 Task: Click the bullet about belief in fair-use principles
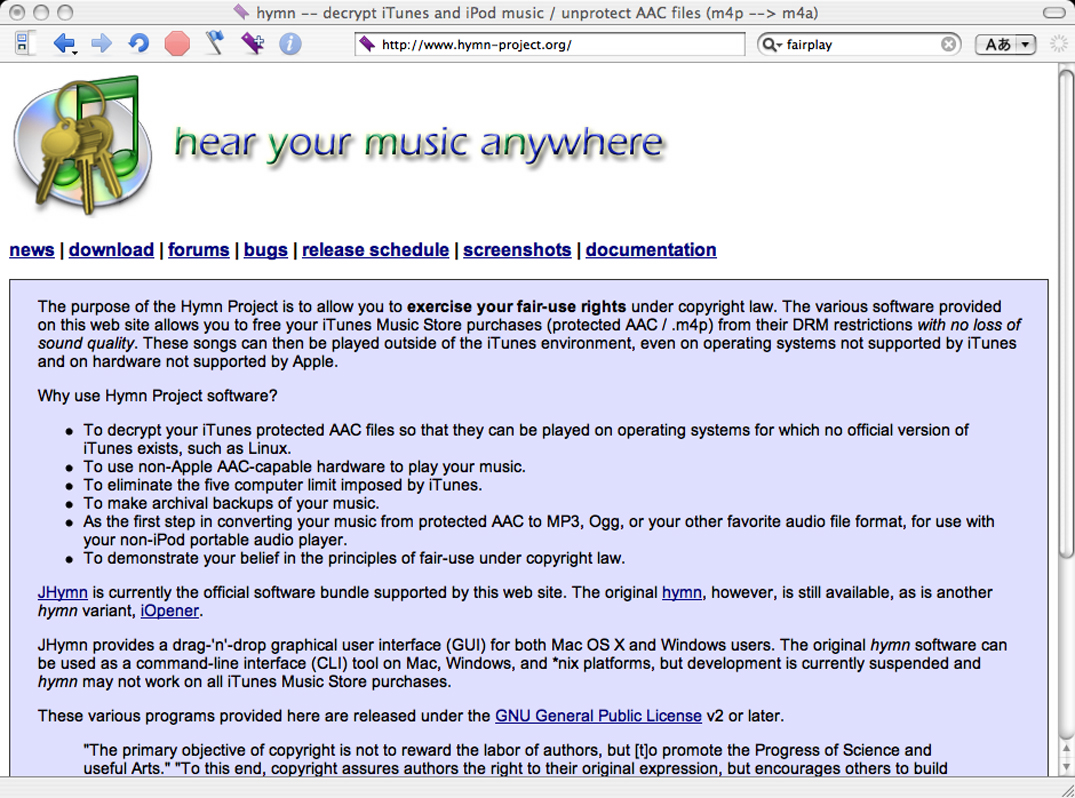tap(354, 558)
